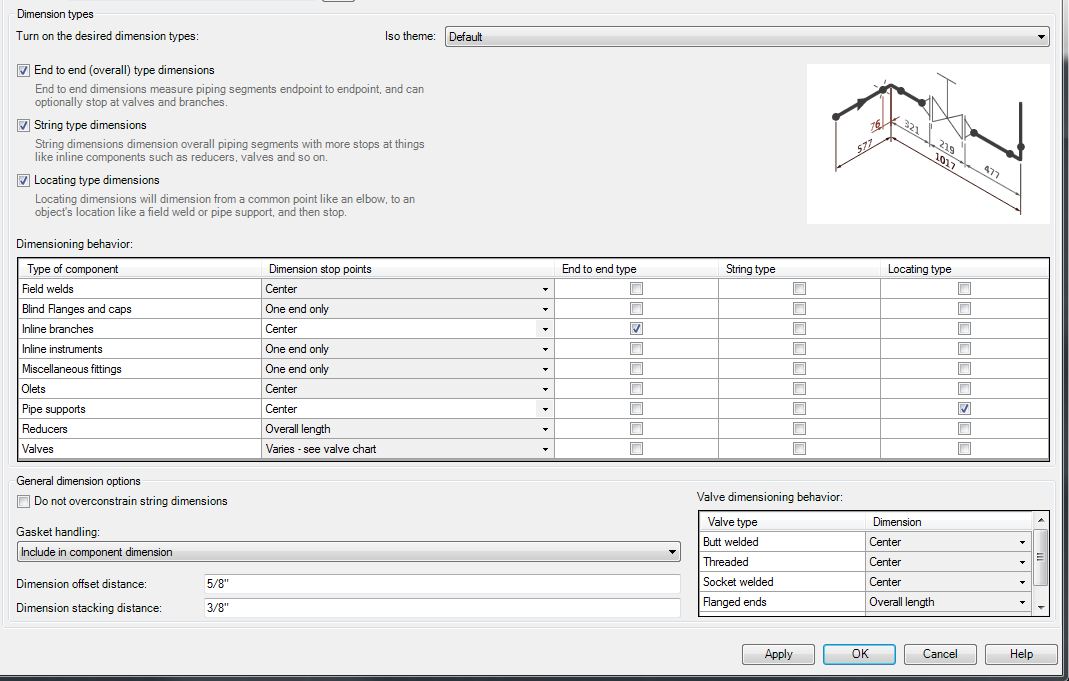Check End to end type for Blind Flanges and caps
This screenshot has height=681, width=1069.
pyautogui.click(x=636, y=309)
